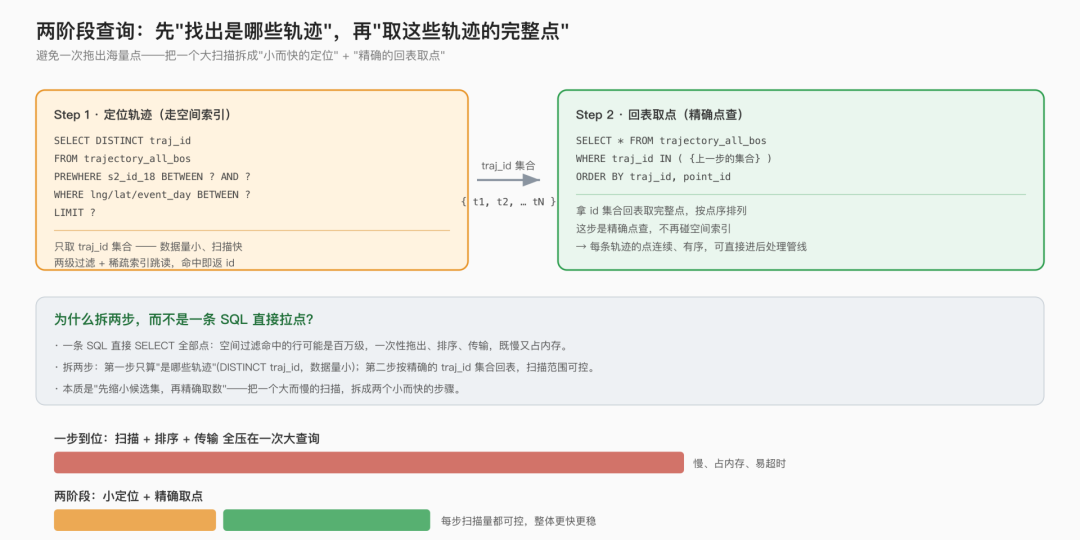The image size is (1080, 540).
Task: Click the bullet starting '拆两步：第一步只算'
Action: point(324,367)
